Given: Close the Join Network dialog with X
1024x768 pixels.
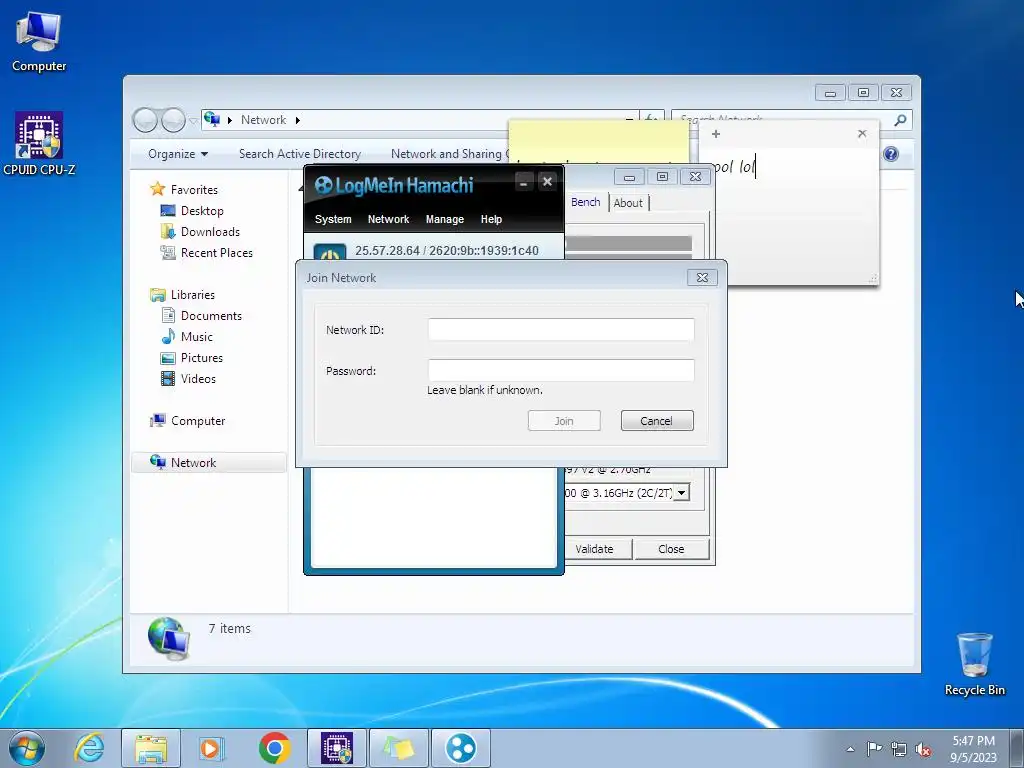Looking at the screenshot, I should (x=702, y=278).
